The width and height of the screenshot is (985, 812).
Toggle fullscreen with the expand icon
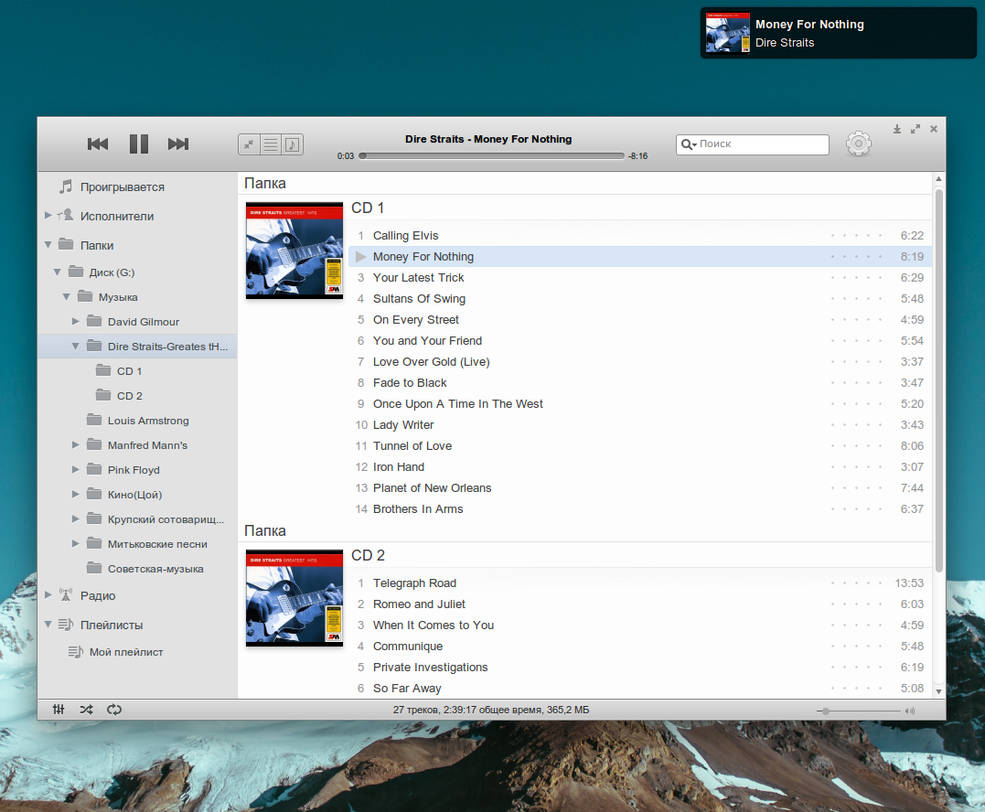point(915,129)
